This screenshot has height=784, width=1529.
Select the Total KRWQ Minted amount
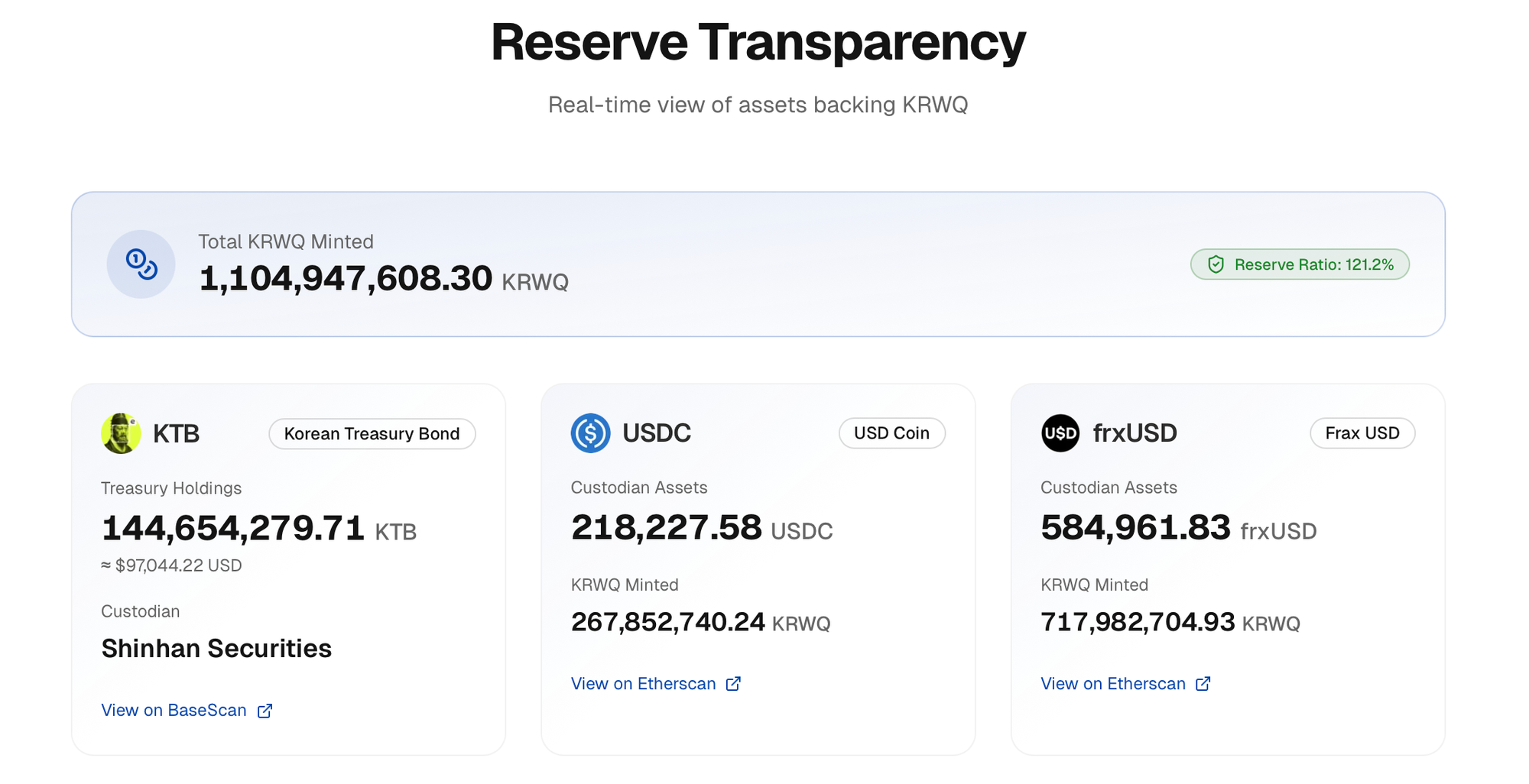point(346,278)
